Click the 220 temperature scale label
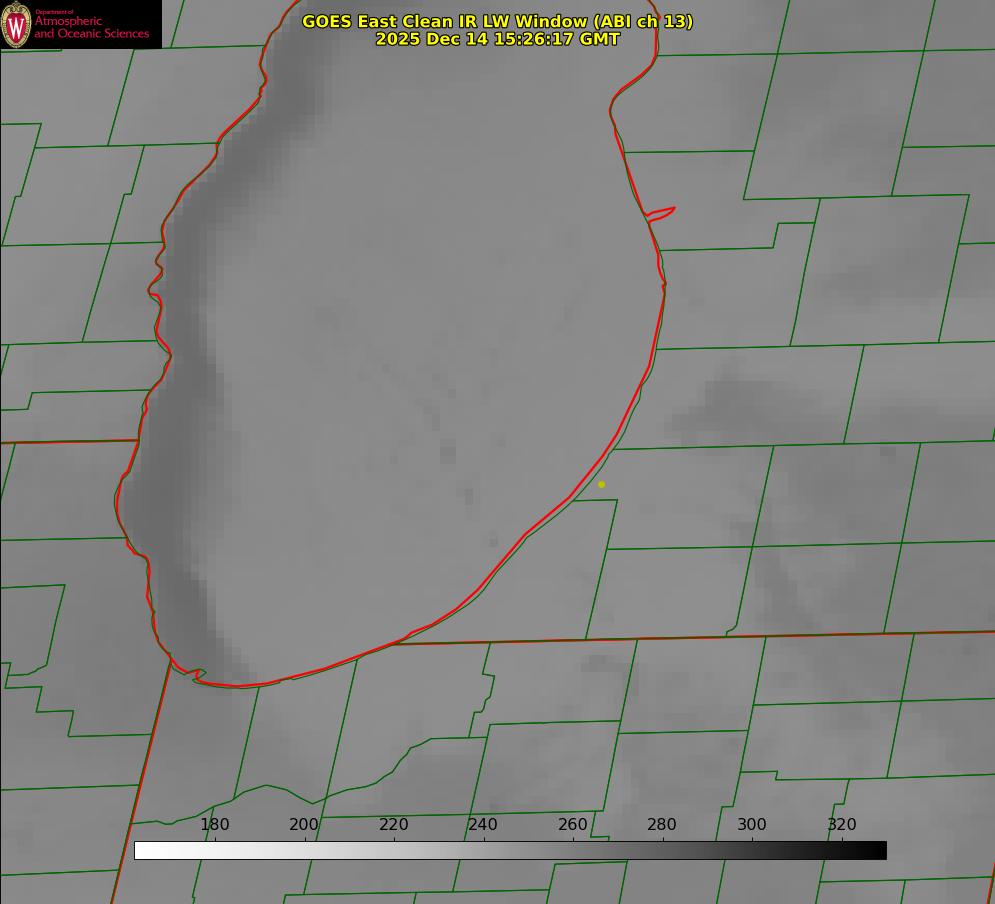995x904 pixels. (x=394, y=824)
